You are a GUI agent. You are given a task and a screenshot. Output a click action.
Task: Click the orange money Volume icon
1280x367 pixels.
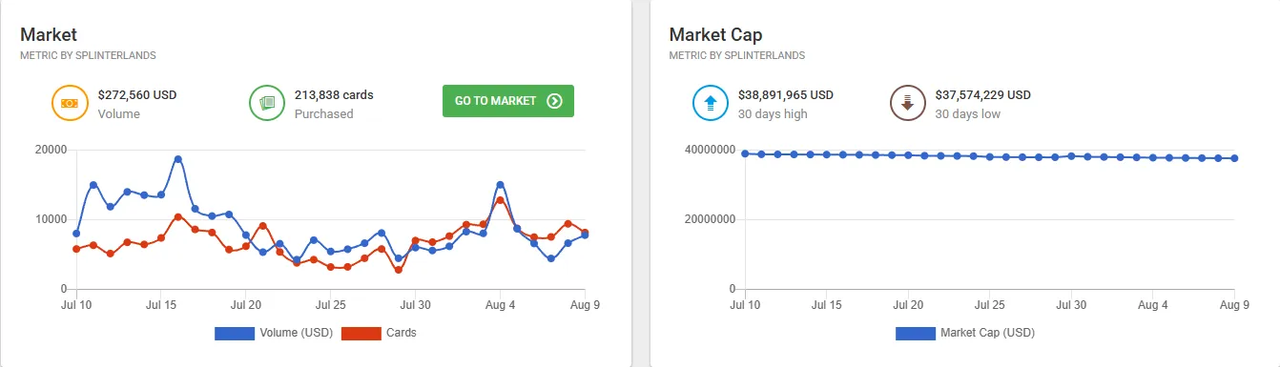coord(70,103)
